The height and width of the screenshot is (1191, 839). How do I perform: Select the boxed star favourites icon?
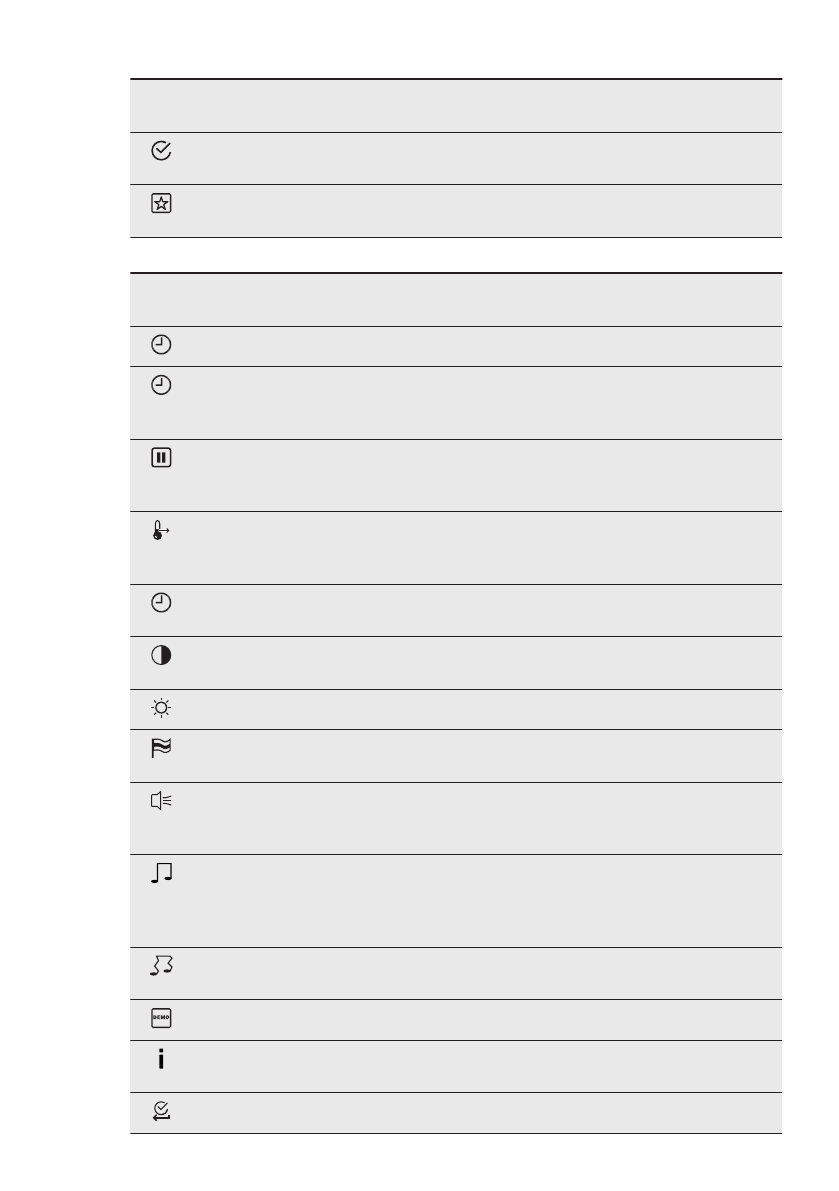tap(160, 203)
